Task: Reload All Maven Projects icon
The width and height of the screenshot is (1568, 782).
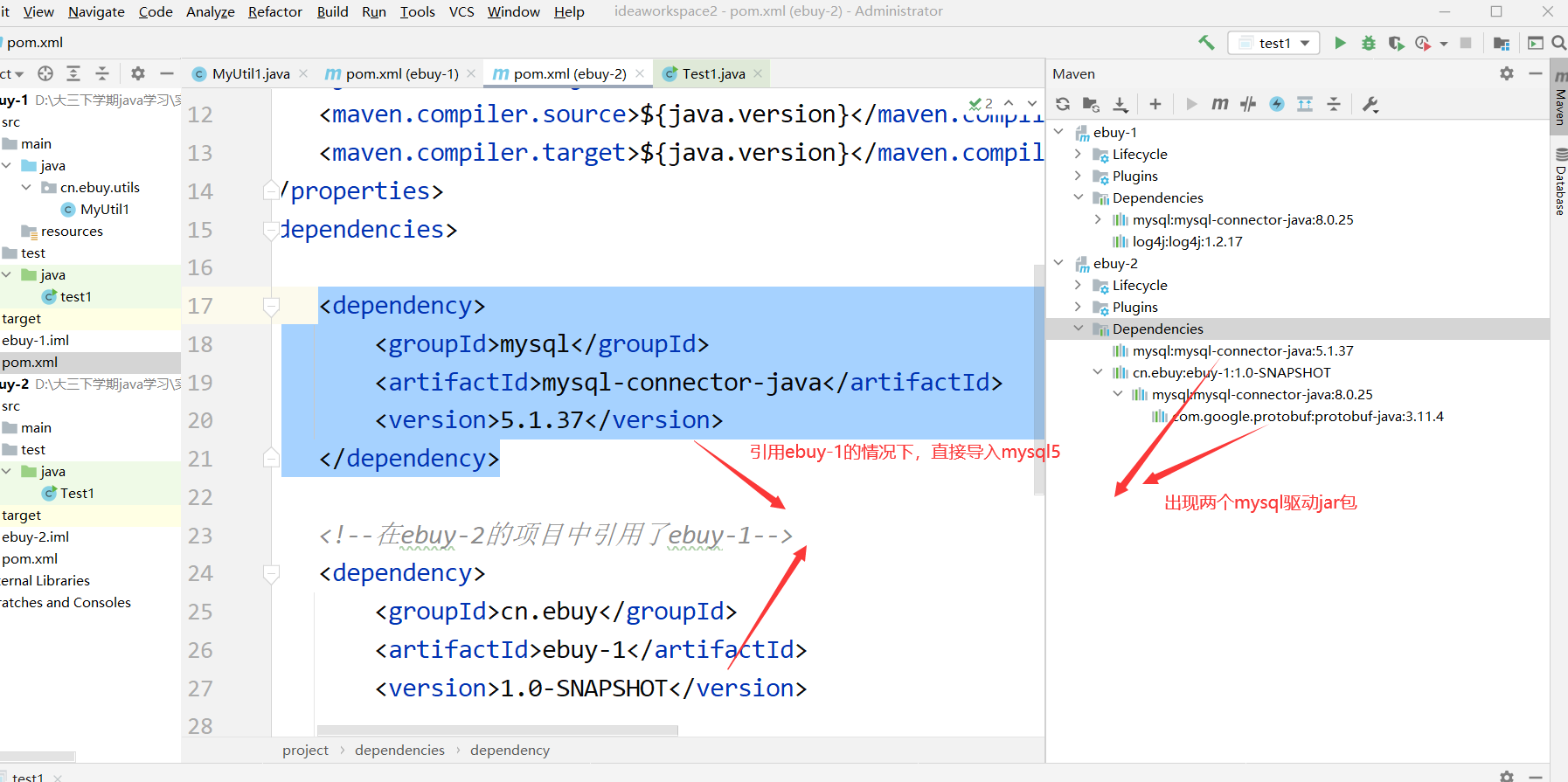Action: click(x=1063, y=104)
